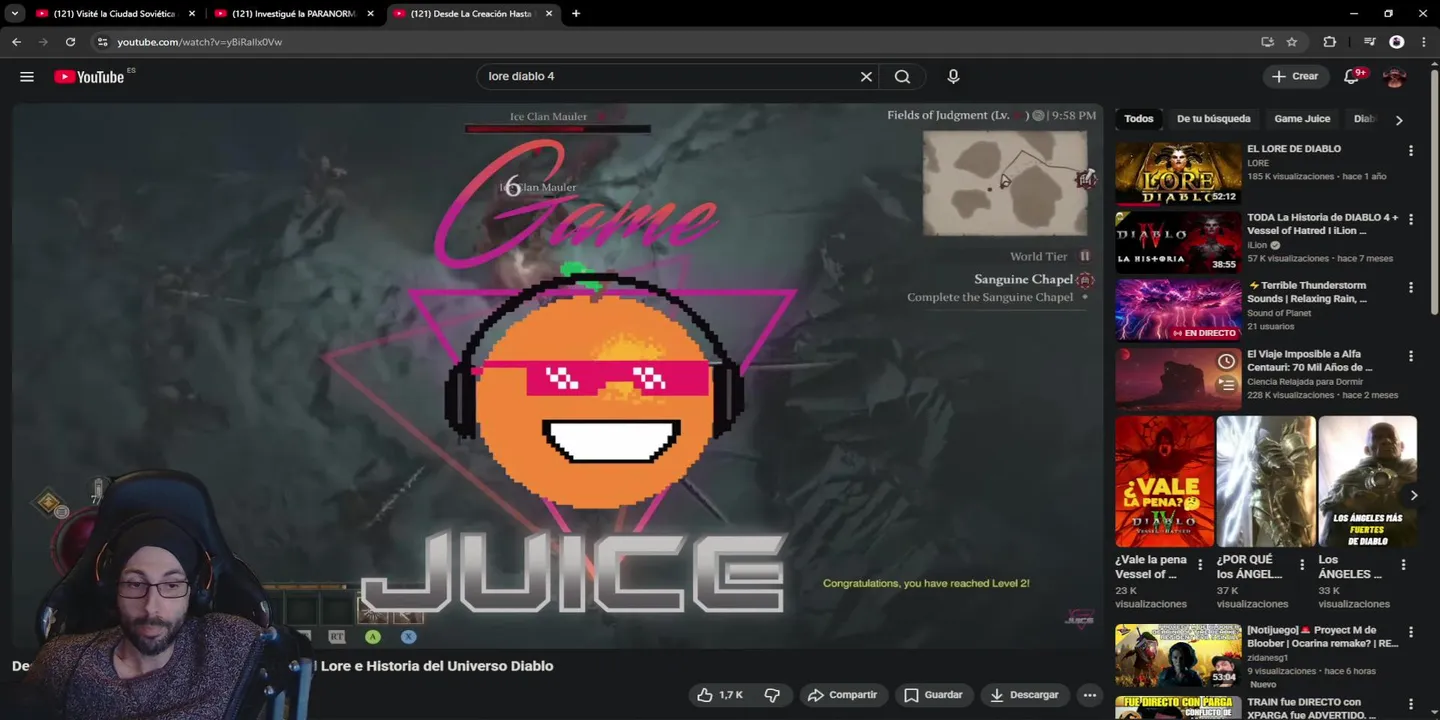Image resolution: width=1440 pixels, height=720 pixels.
Task: Open the DIABLO IV La Historia thumbnail
Action: [1178, 241]
